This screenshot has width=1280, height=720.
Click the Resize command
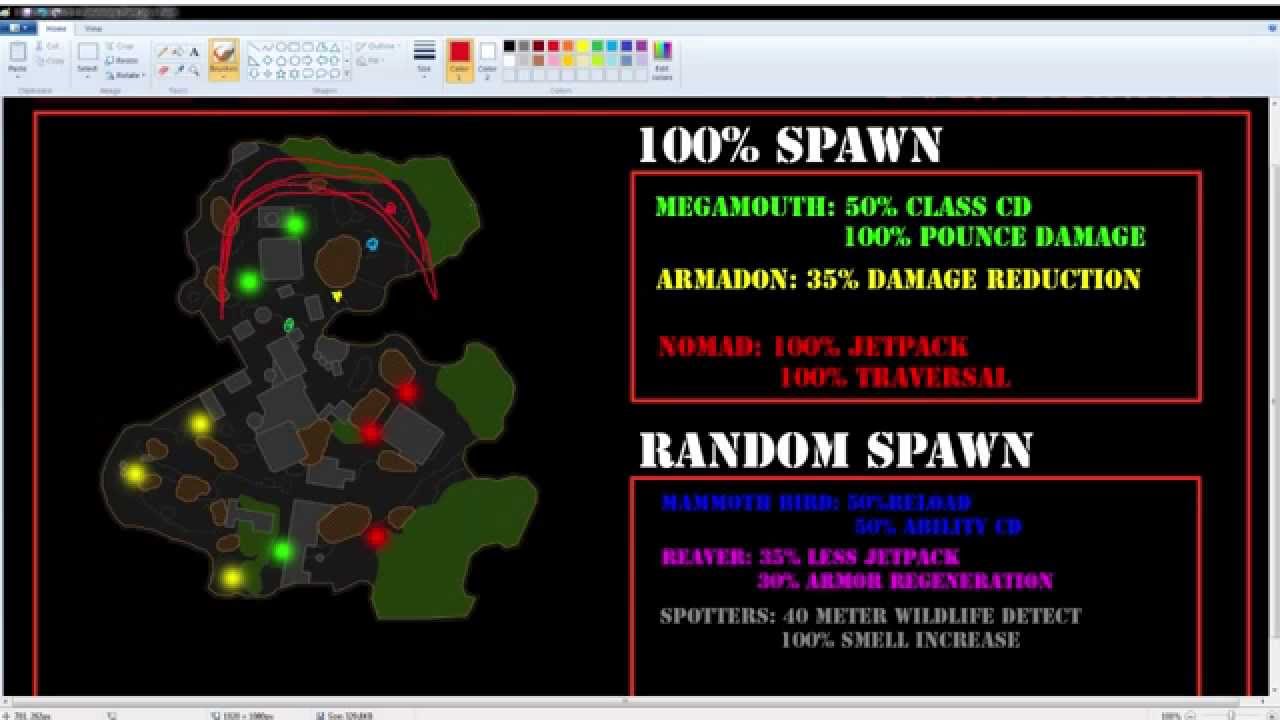click(x=122, y=61)
